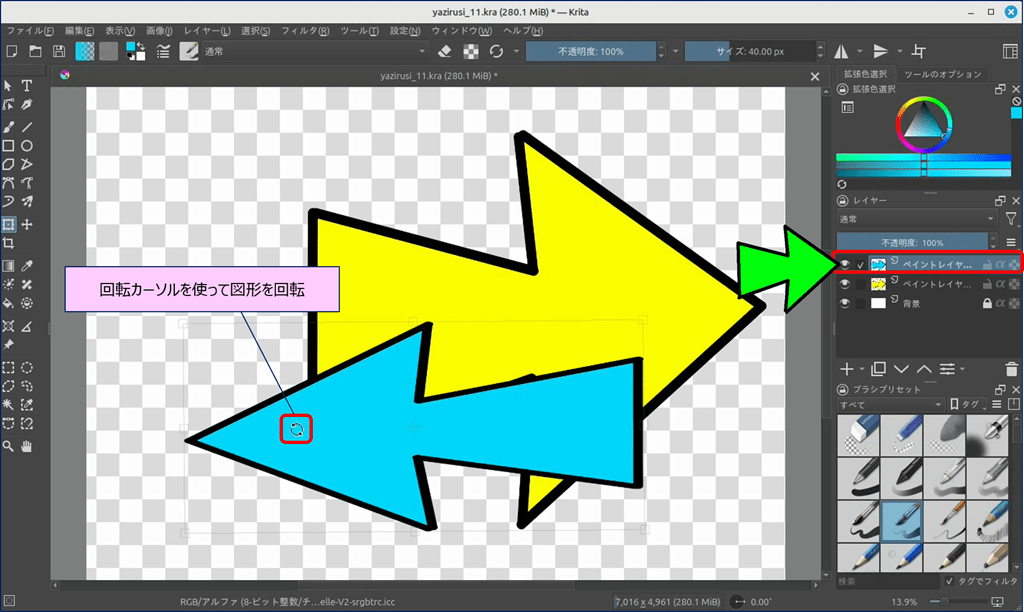
Task: Click horizontal mirror tool icon
Action: pyautogui.click(x=841, y=51)
